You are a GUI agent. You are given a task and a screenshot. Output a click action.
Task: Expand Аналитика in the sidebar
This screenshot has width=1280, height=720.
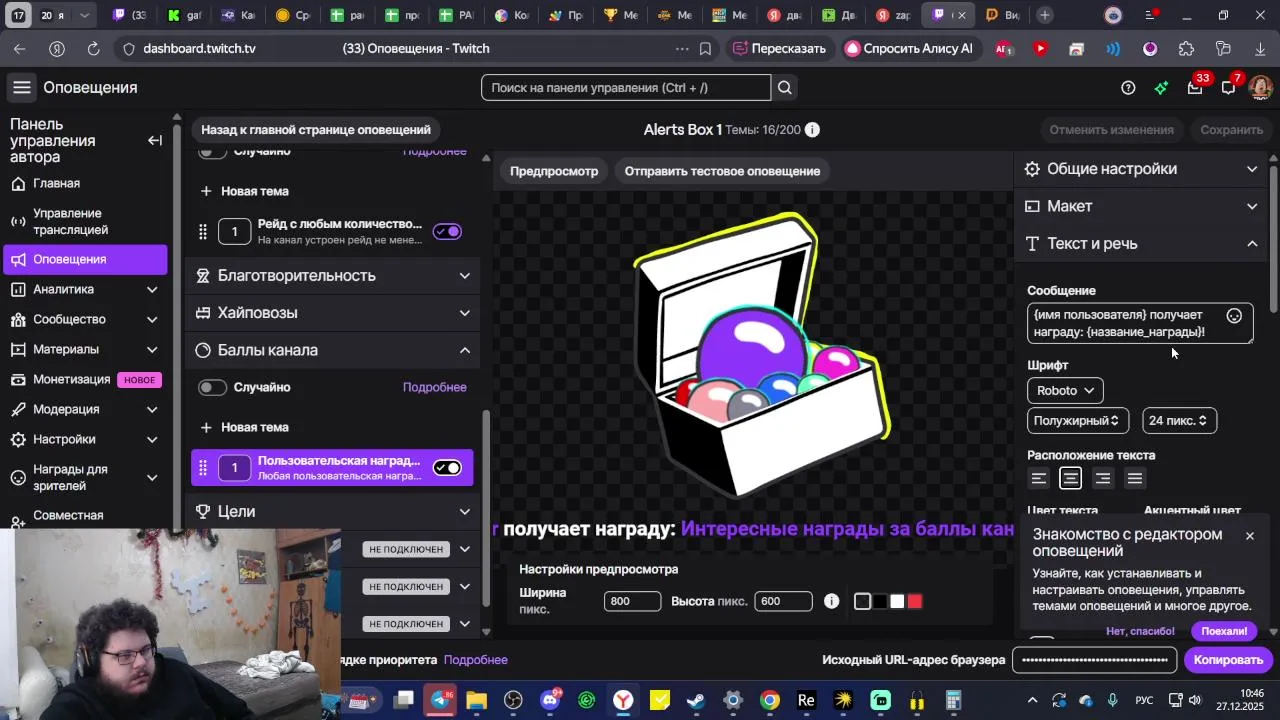[x=85, y=290]
